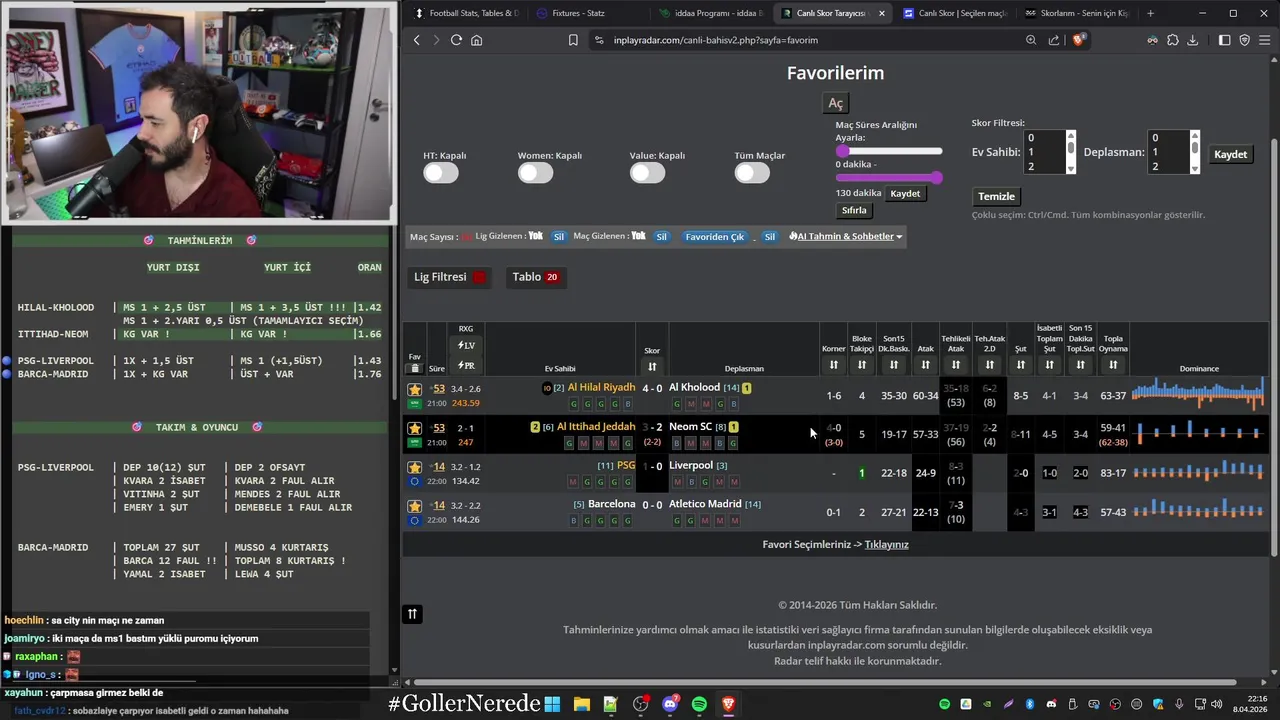Share this page icon in address bar
Image resolution: width=1280 pixels, height=720 pixels.
coord(1054,40)
